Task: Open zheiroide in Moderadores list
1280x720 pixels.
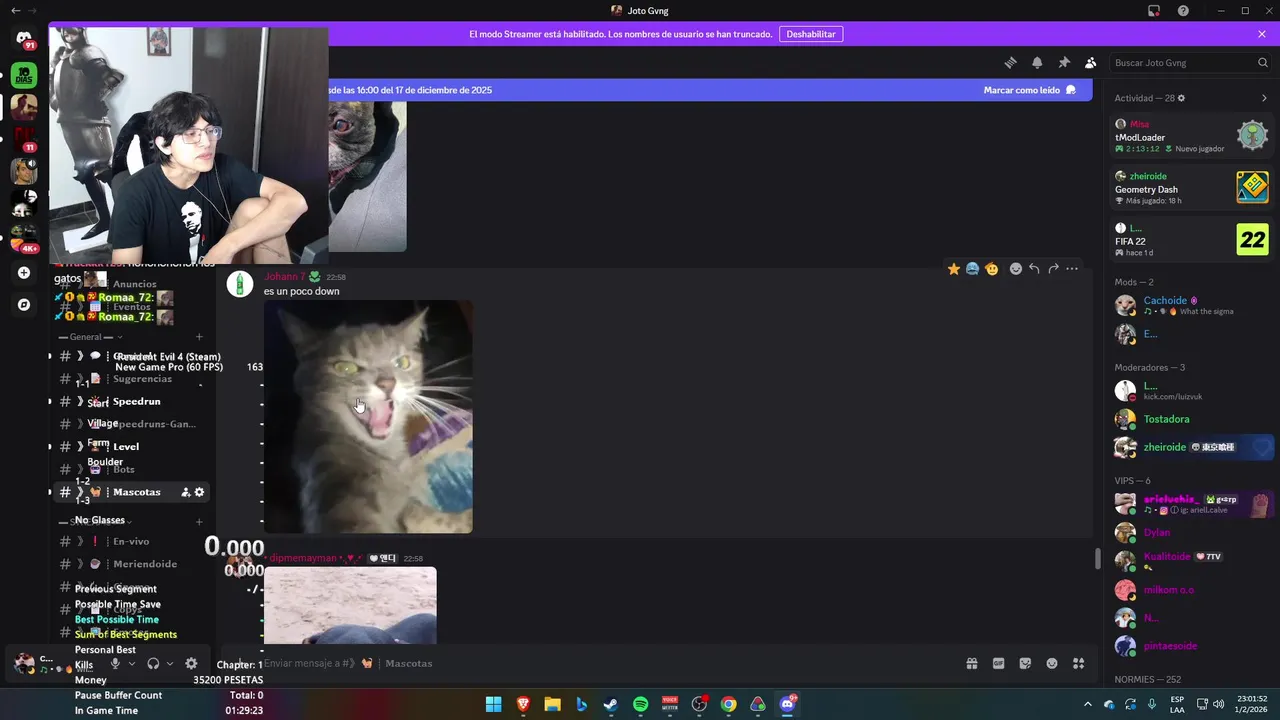Action: tap(1192, 447)
